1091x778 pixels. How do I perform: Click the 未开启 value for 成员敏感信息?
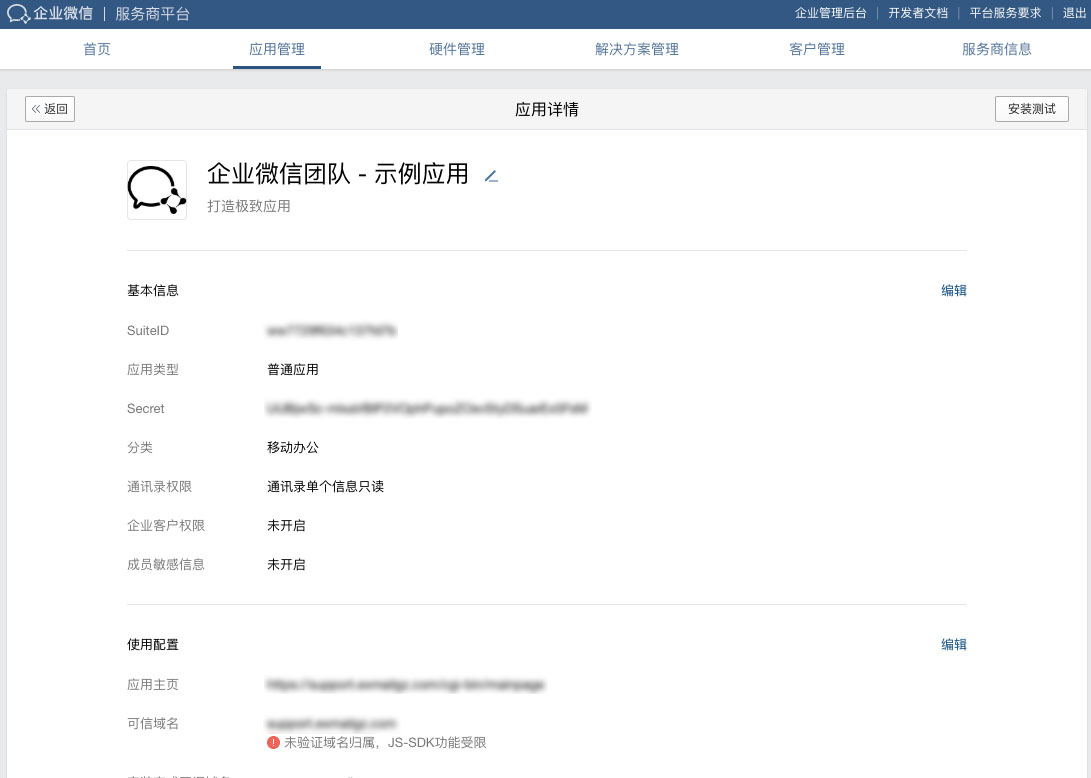pos(287,564)
